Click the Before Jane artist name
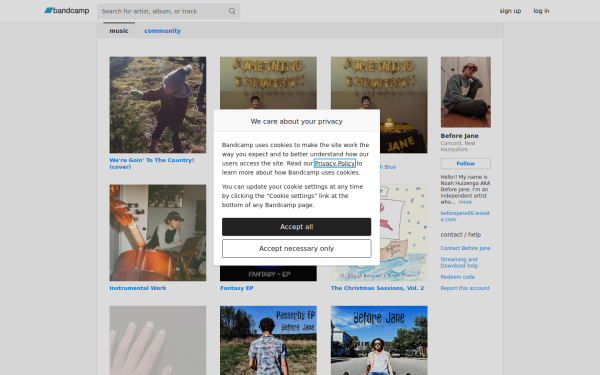 (459, 135)
